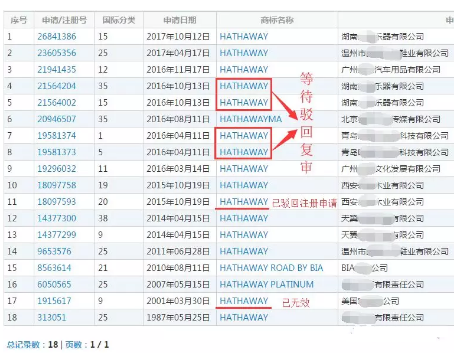Click the 页数 1 / 1 pagination text
The image size is (456, 362).
click(x=87, y=344)
